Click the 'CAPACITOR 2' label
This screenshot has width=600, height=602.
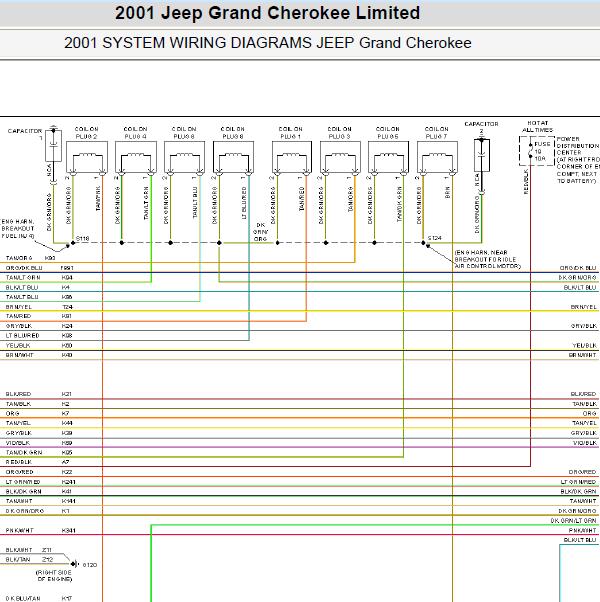tap(481, 127)
